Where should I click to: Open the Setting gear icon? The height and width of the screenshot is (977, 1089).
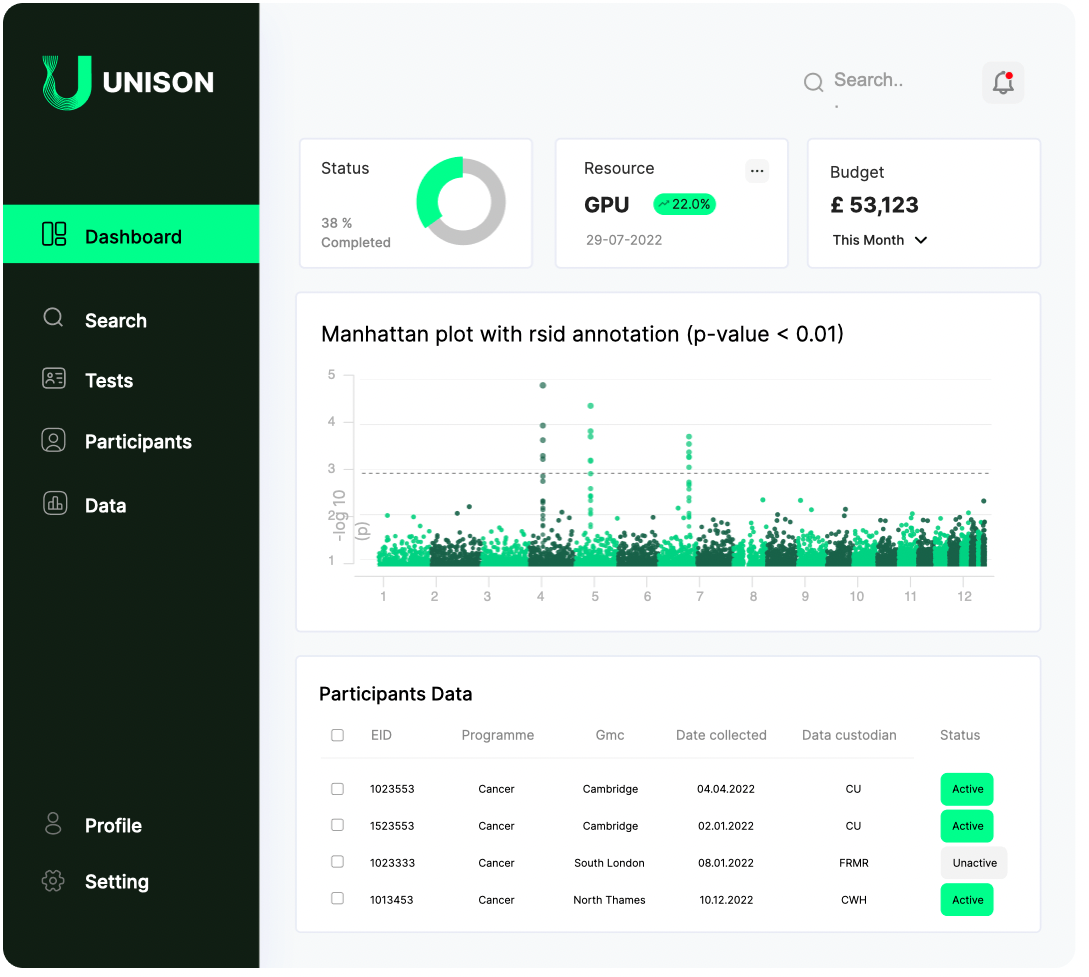53,881
